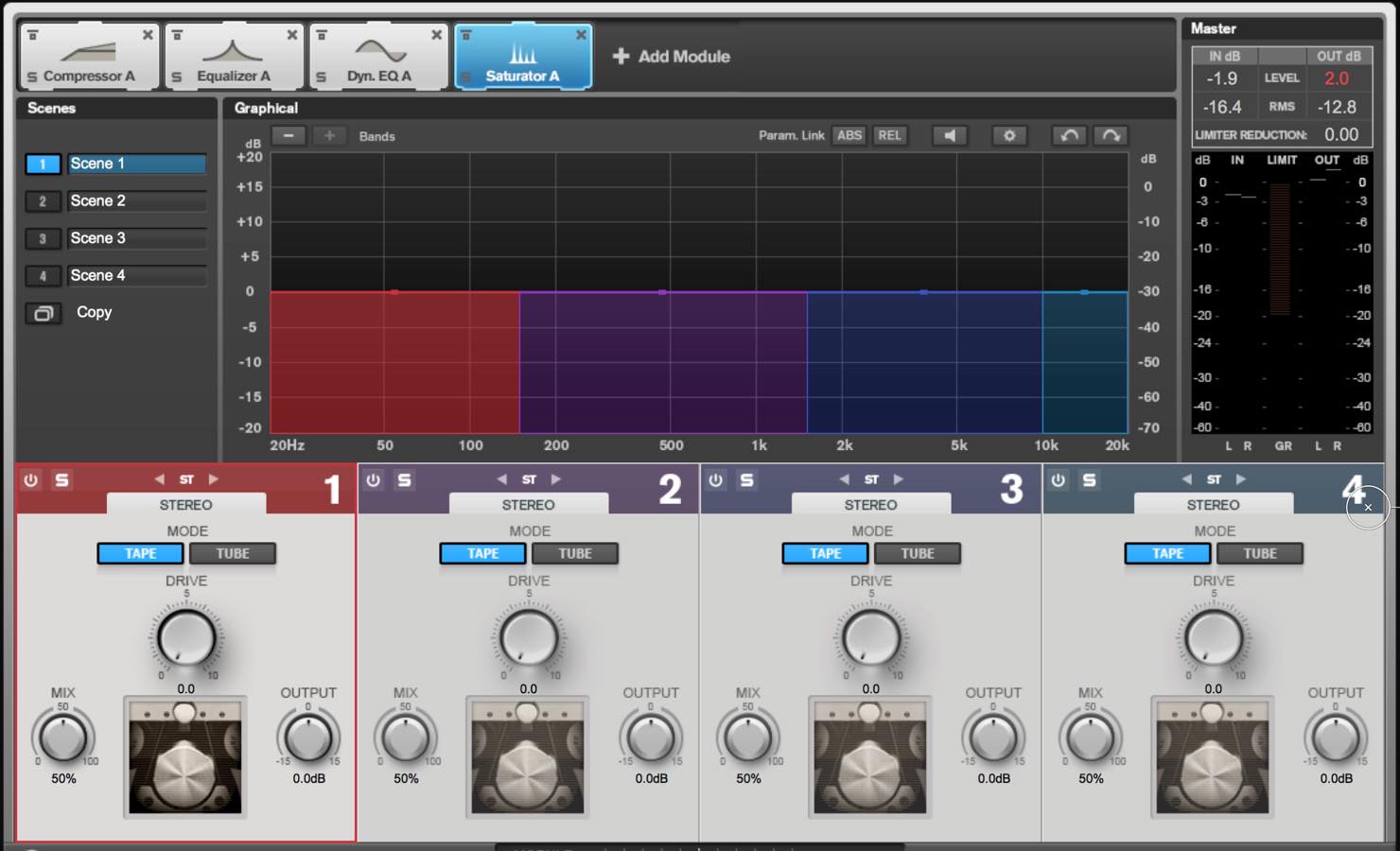This screenshot has width=1400, height=851.
Task: Click band 2 next channel mode arrow
Action: pos(556,479)
